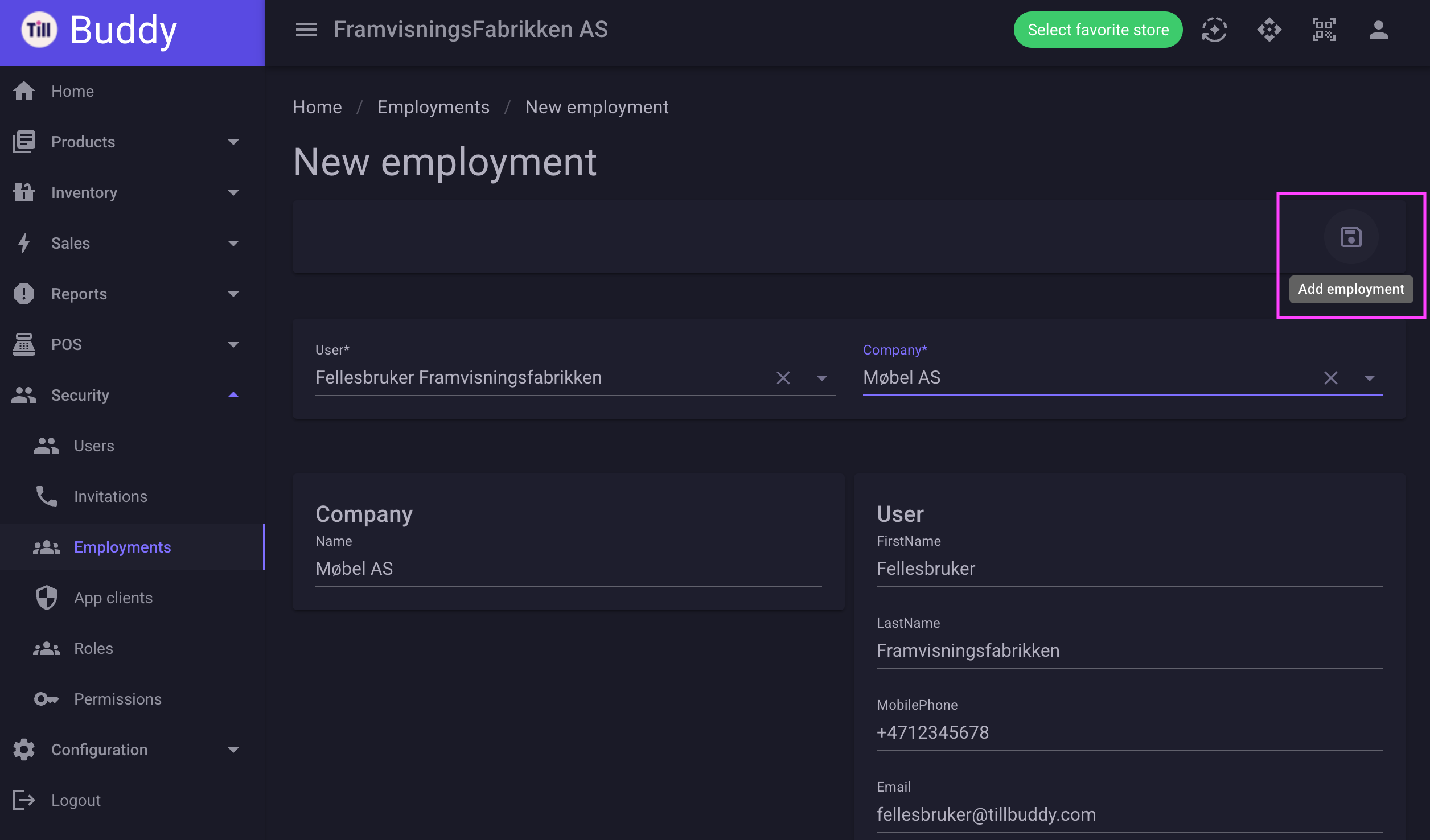The height and width of the screenshot is (840, 1430).
Task: Open the QR code scanner icon
Action: click(x=1324, y=30)
